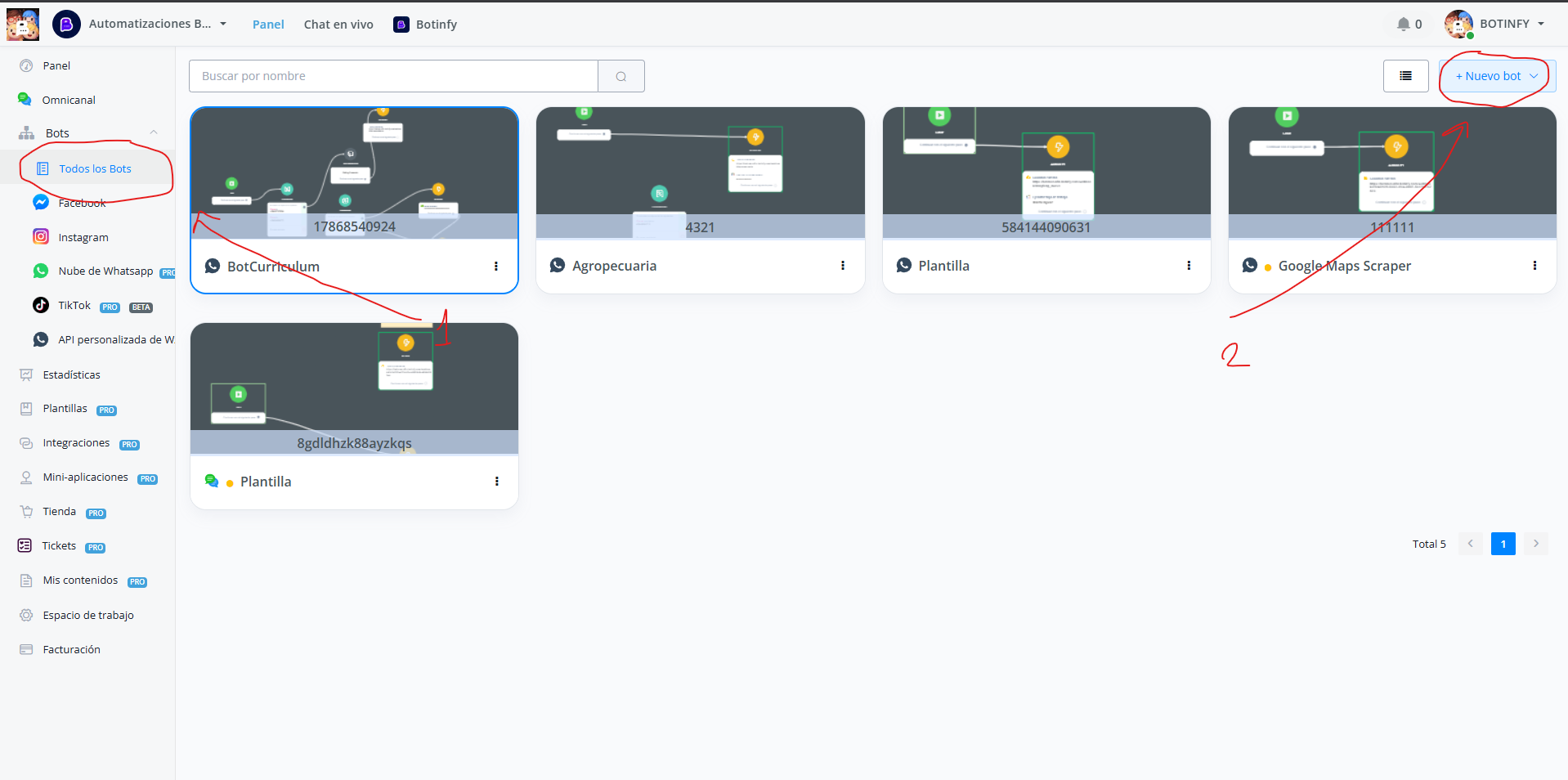The width and height of the screenshot is (1568, 780).
Task: Click the Integraciones sidebar icon
Action: [x=26, y=443]
